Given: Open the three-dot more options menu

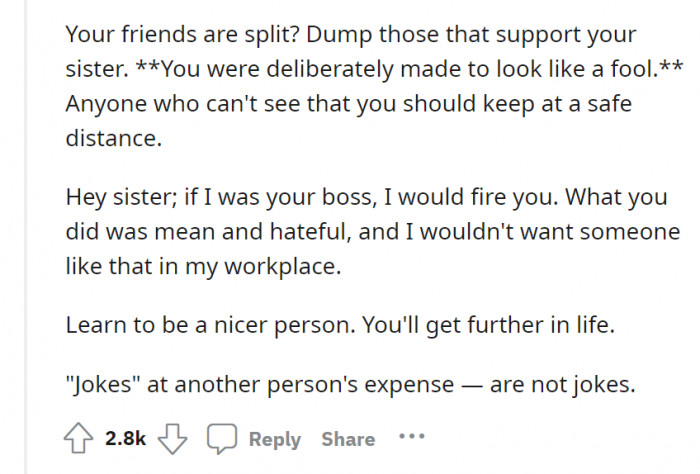Looking at the screenshot, I should (411, 438).
